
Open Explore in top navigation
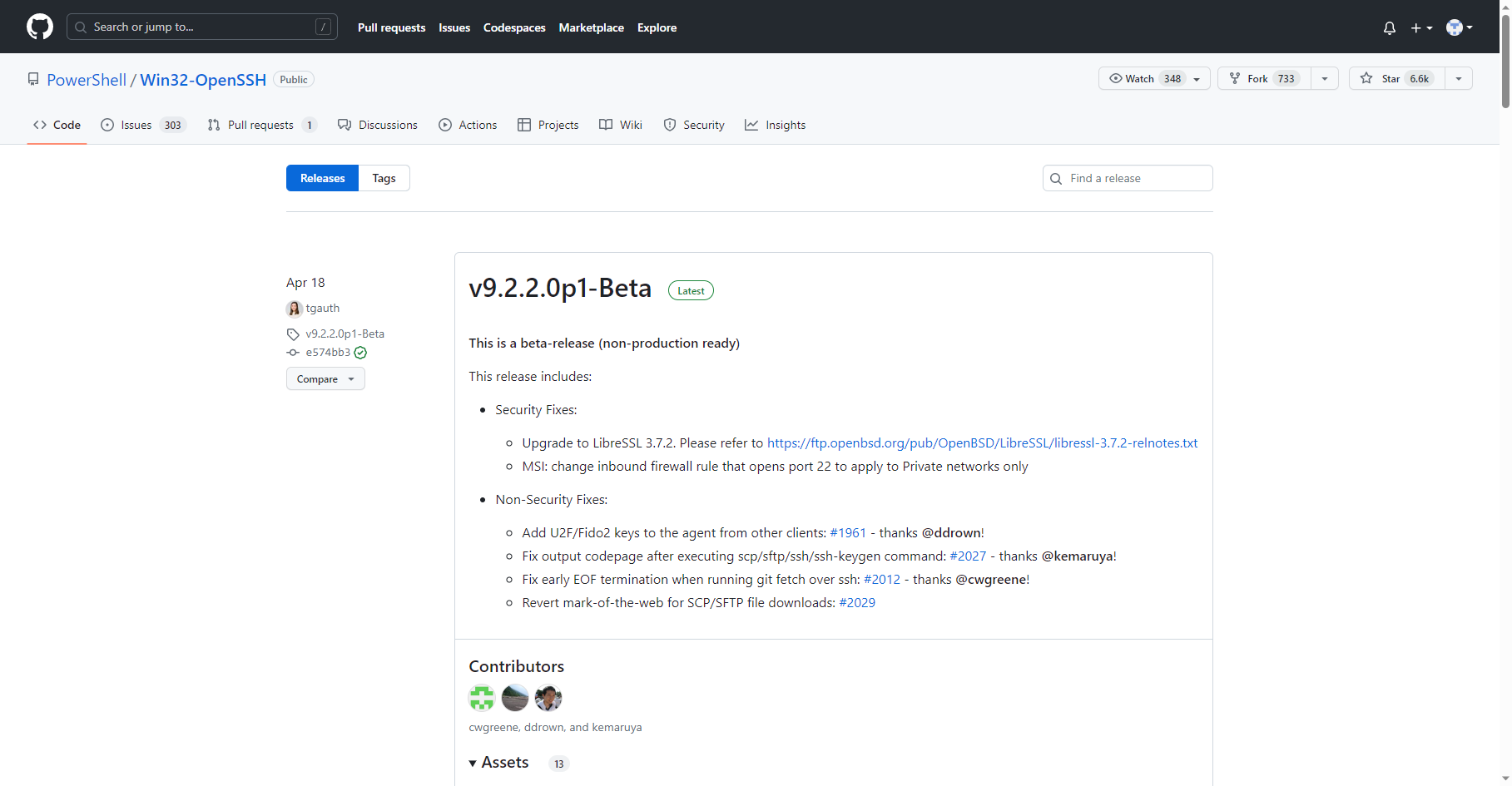[x=657, y=27]
